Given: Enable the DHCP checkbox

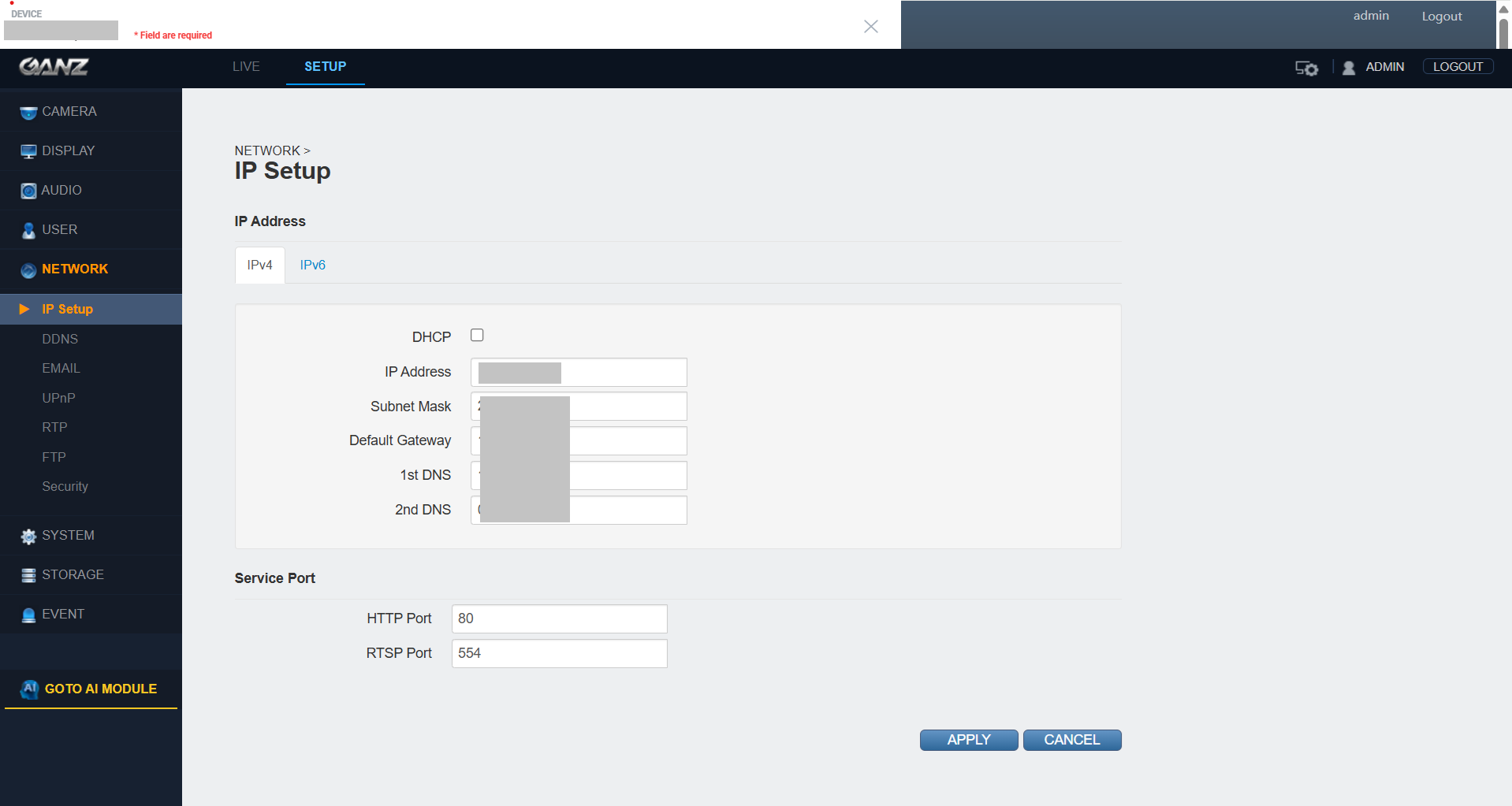Looking at the screenshot, I should click(477, 336).
